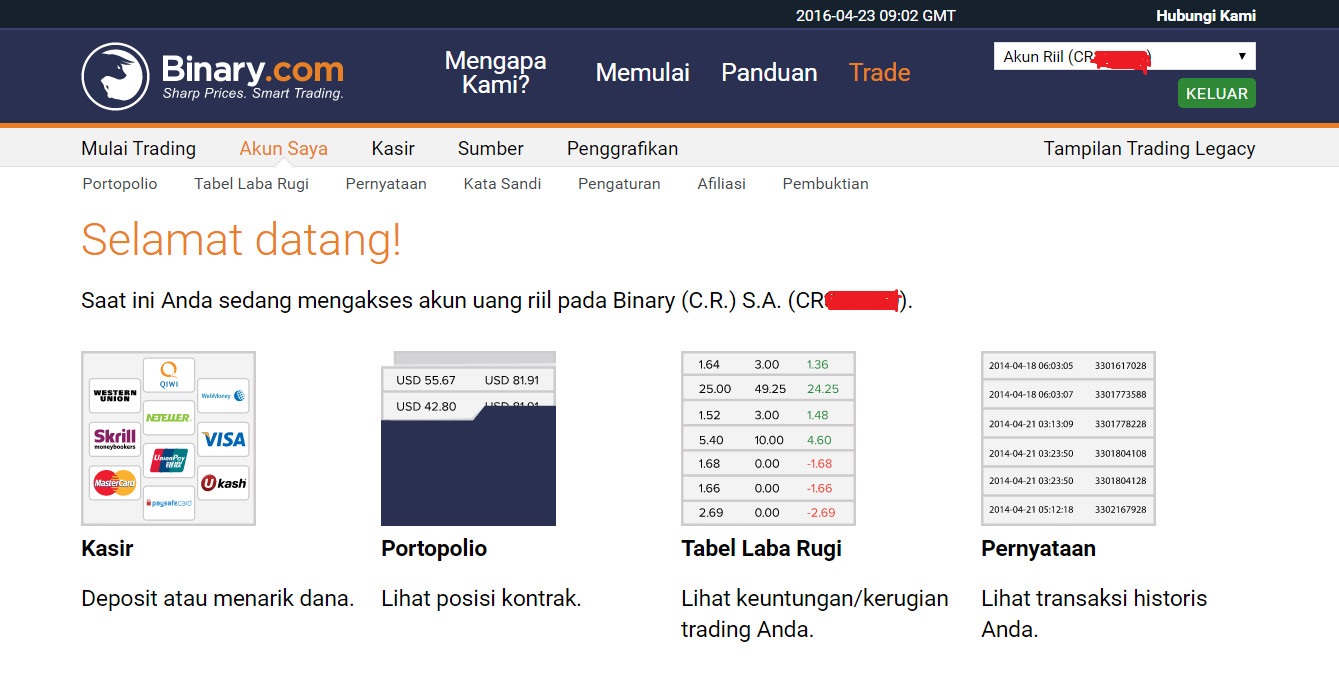Image resolution: width=1339 pixels, height=678 pixels.
Task: Switch to Tampilan Trading Legacy
Action: 1150,148
